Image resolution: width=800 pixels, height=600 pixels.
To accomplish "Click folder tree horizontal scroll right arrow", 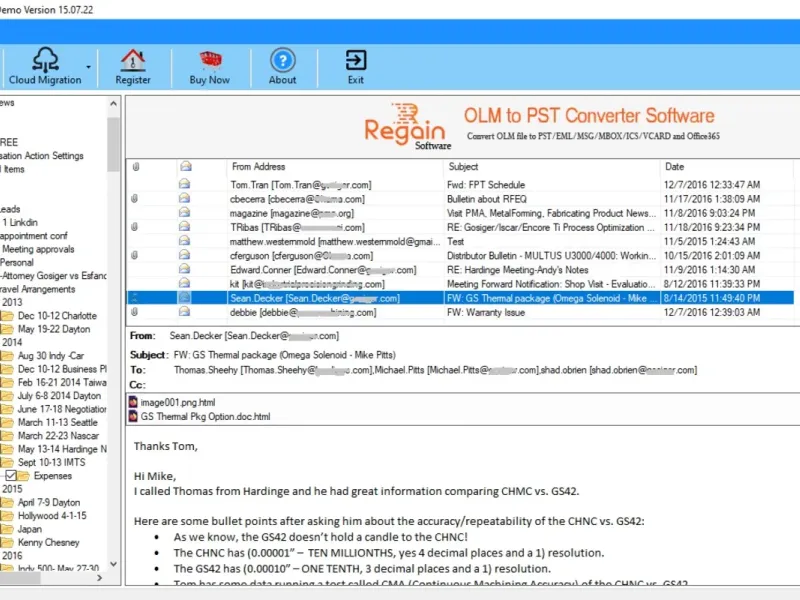I will coord(99,578).
